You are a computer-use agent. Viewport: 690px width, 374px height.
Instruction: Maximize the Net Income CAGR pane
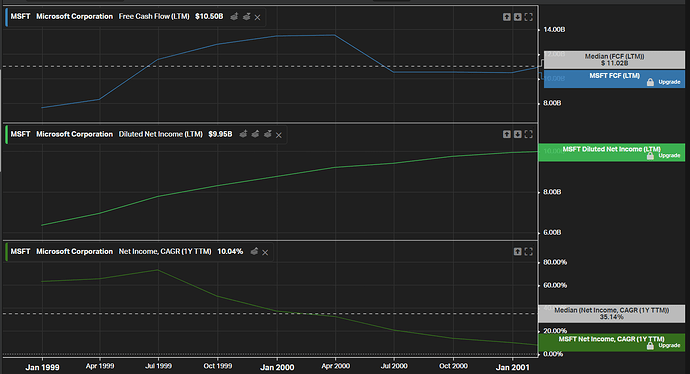[529, 252]
